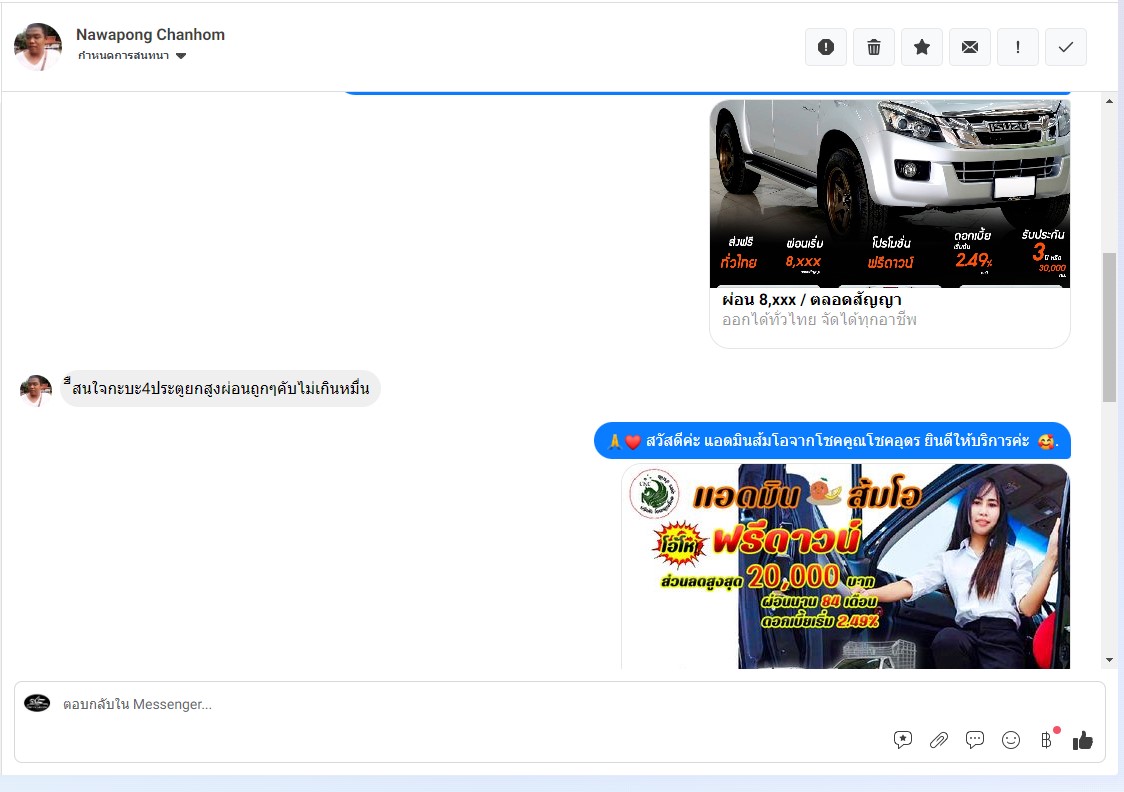Mark conversation unread with envelope icon
Viewport: 1124px width, 792px height.
point(970,47)
